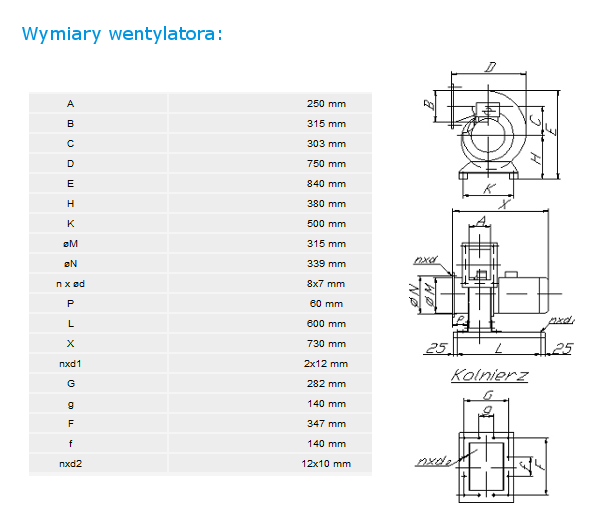Screen dimensions: 600x520
Task: Select the uppercase row label "F"
Action: pyautogui.click(x=70, y=424)
